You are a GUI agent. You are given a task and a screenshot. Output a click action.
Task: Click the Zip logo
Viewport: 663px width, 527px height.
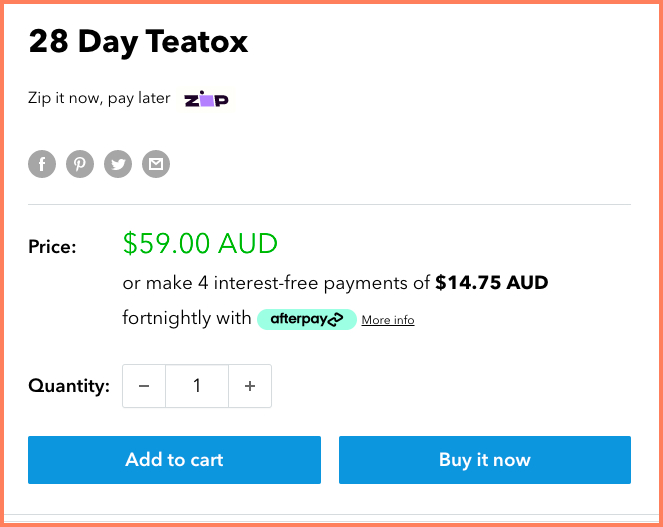pyautogui.click(x=207, y=99)
